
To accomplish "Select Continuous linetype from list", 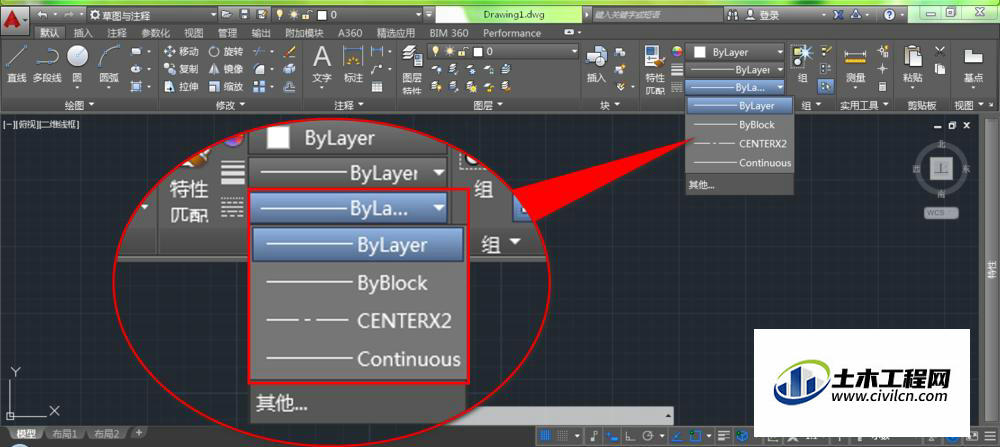I will pos(740,163).
